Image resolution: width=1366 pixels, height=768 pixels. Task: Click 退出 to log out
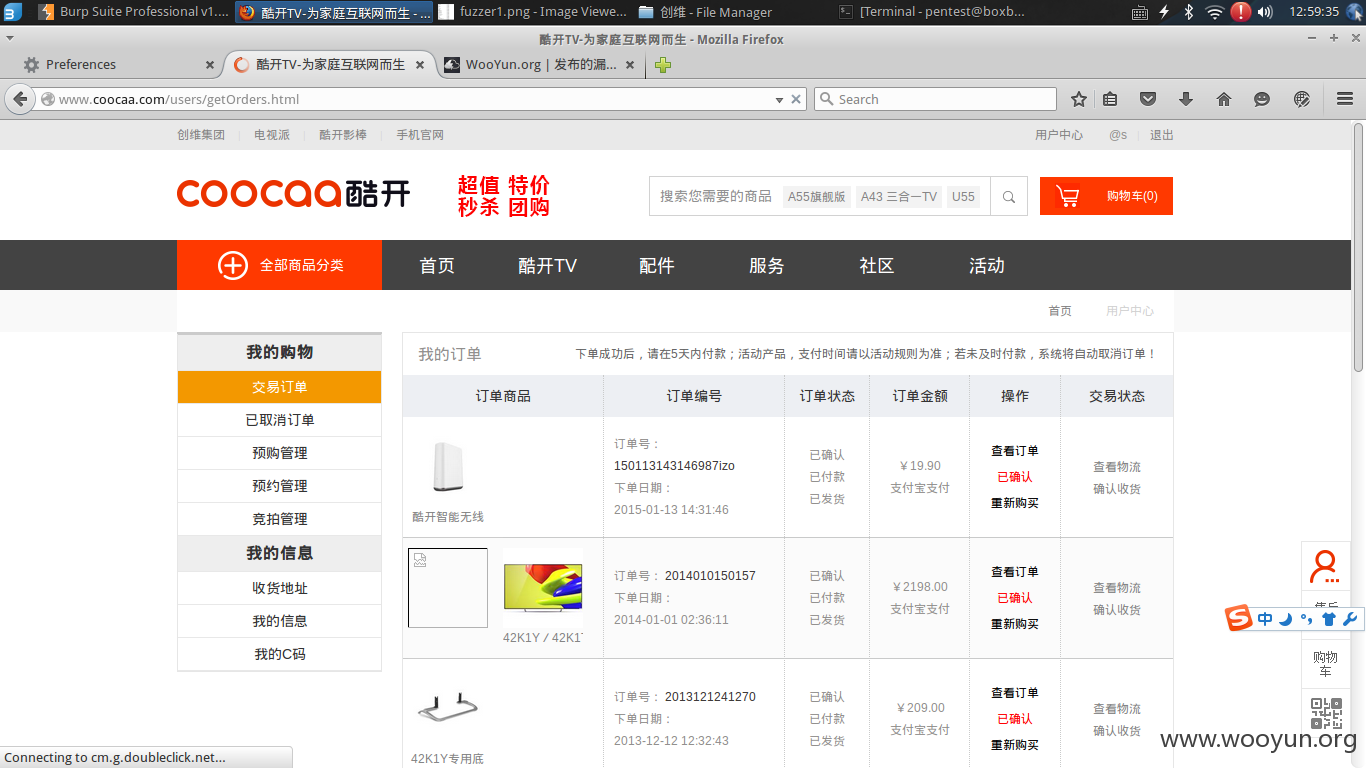1162,135
